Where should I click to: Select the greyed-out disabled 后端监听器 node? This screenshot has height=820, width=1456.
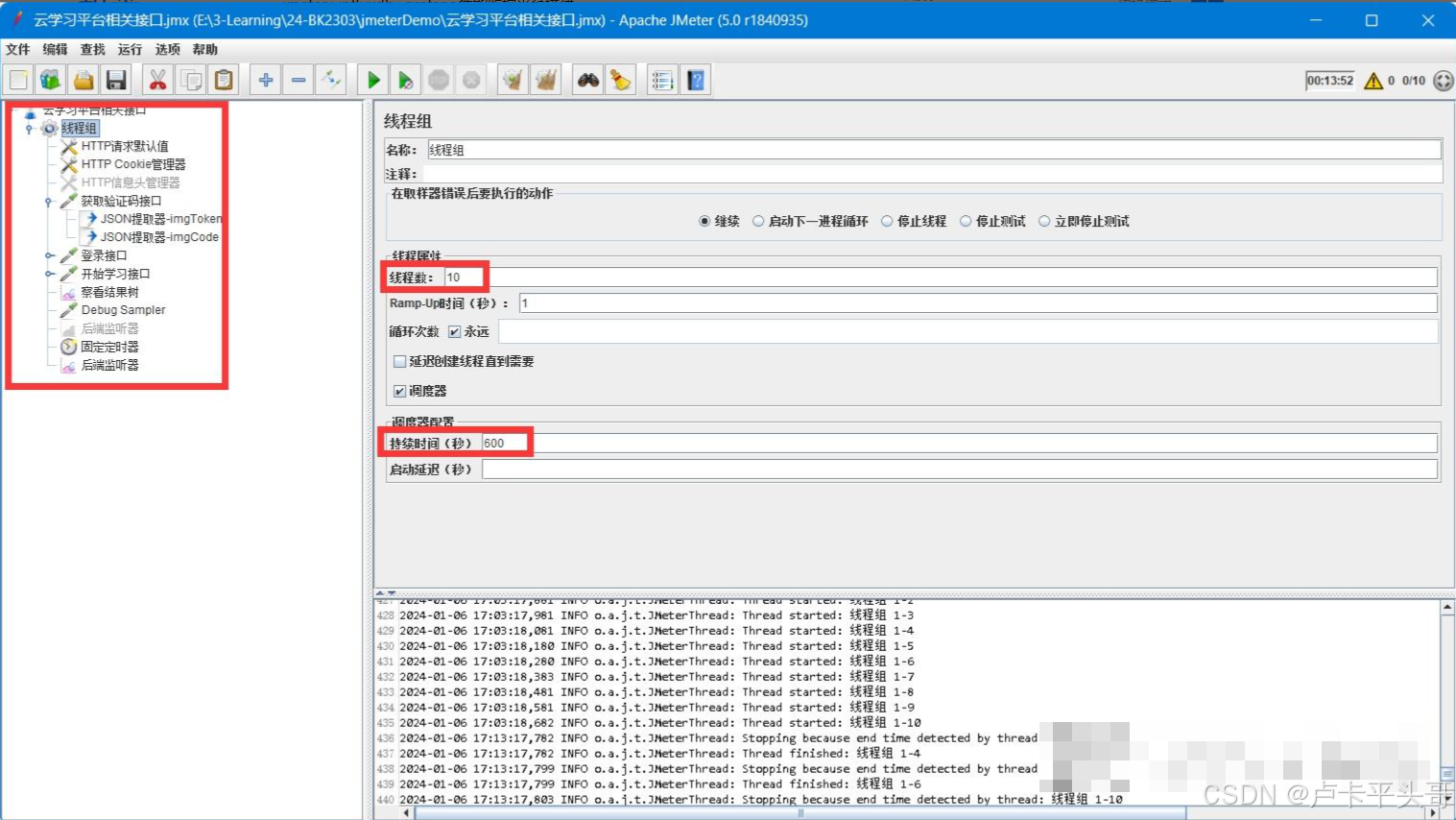coord(109,328)
